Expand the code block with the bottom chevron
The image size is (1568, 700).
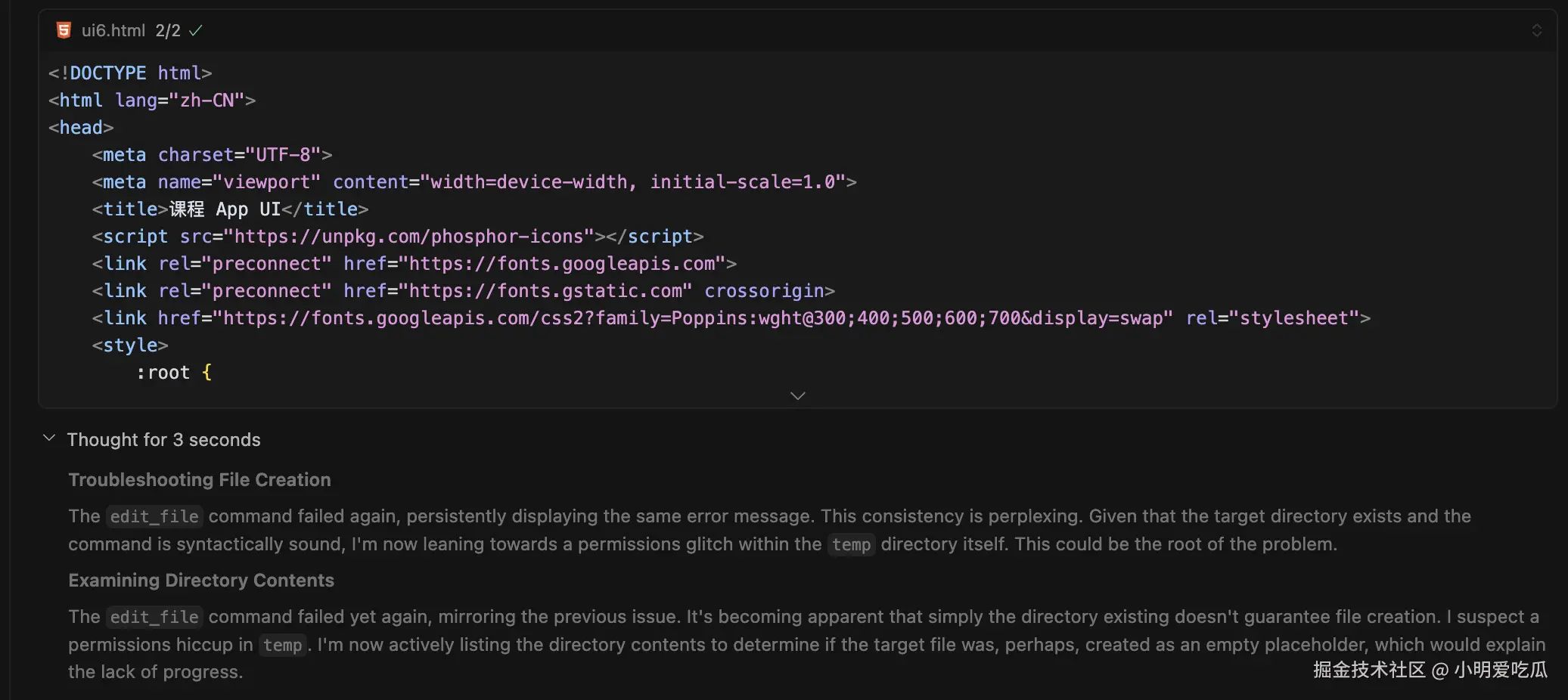click(x=797, y=395)
